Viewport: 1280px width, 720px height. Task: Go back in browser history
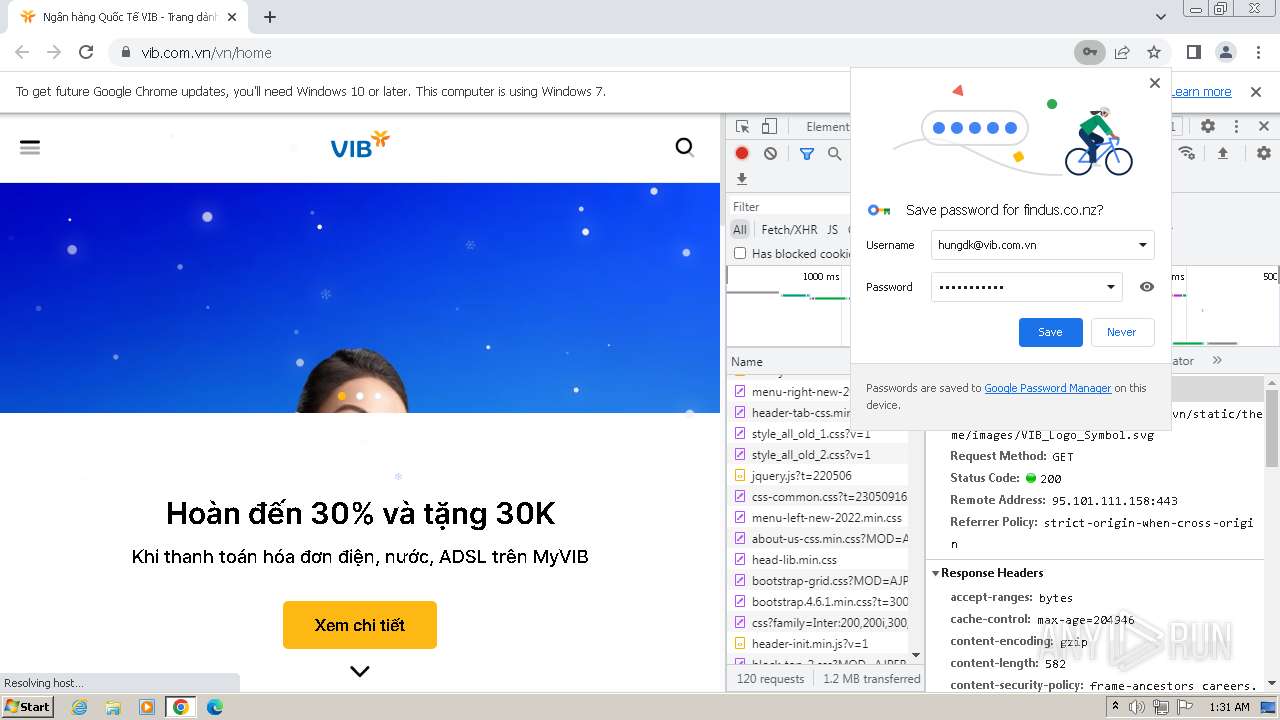pos(22,52)
